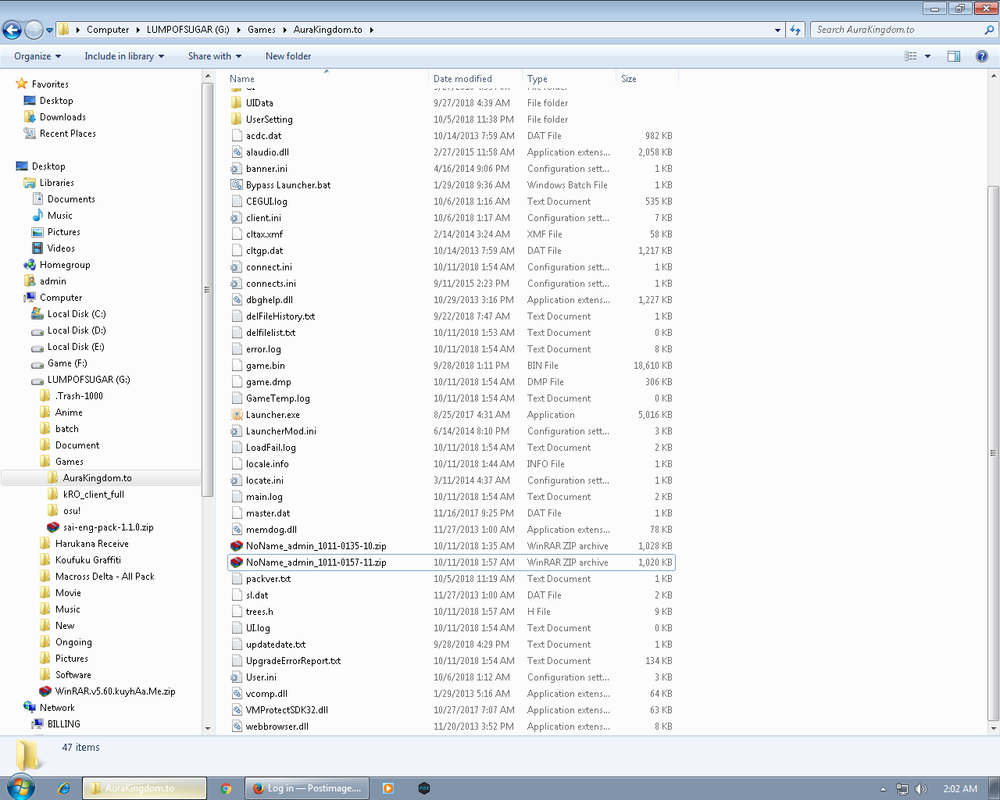This screenshot has width=1000, height=800.
Task: Open Include in library menu
Action: tap(124, 56)
